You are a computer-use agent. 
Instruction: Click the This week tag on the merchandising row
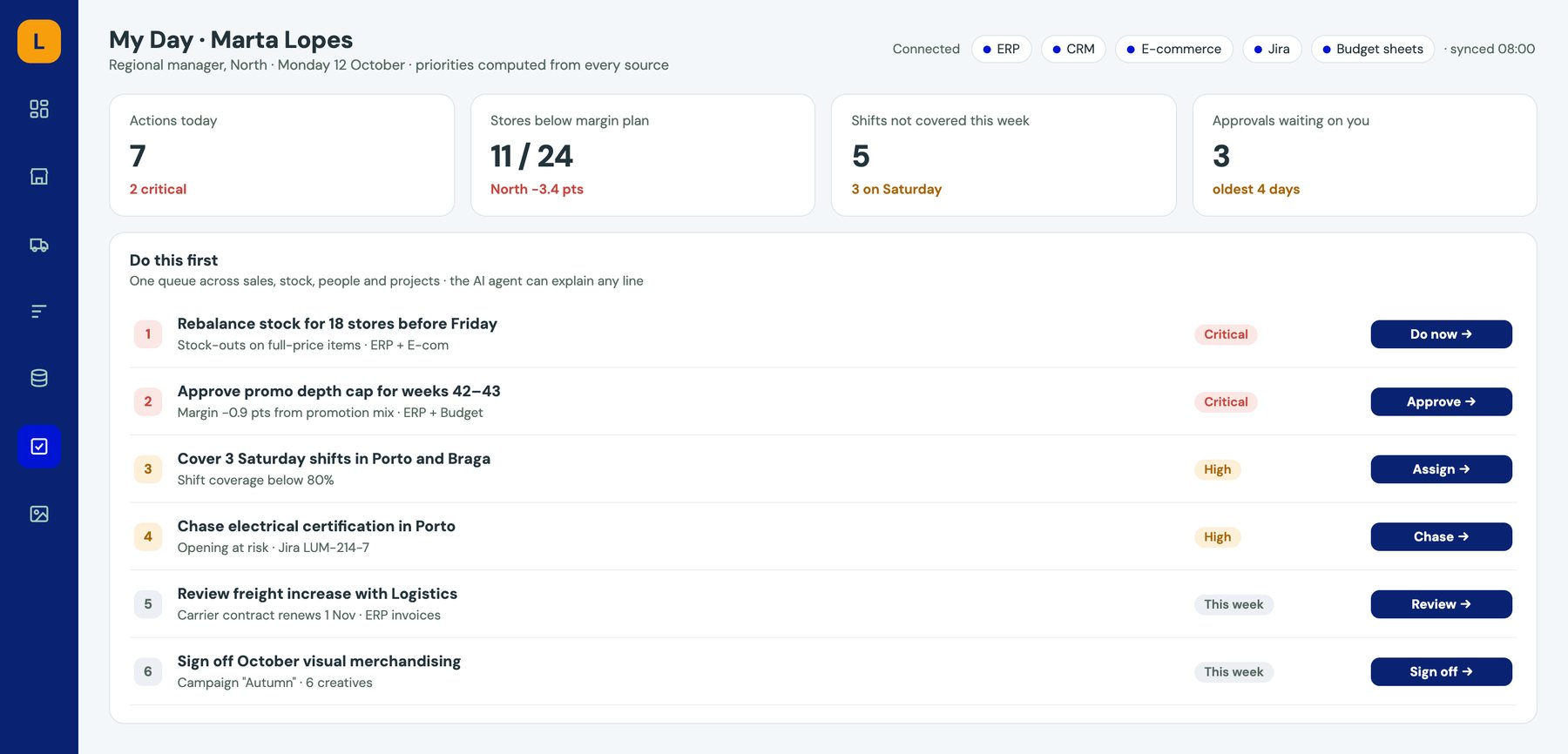(1233, 671)
